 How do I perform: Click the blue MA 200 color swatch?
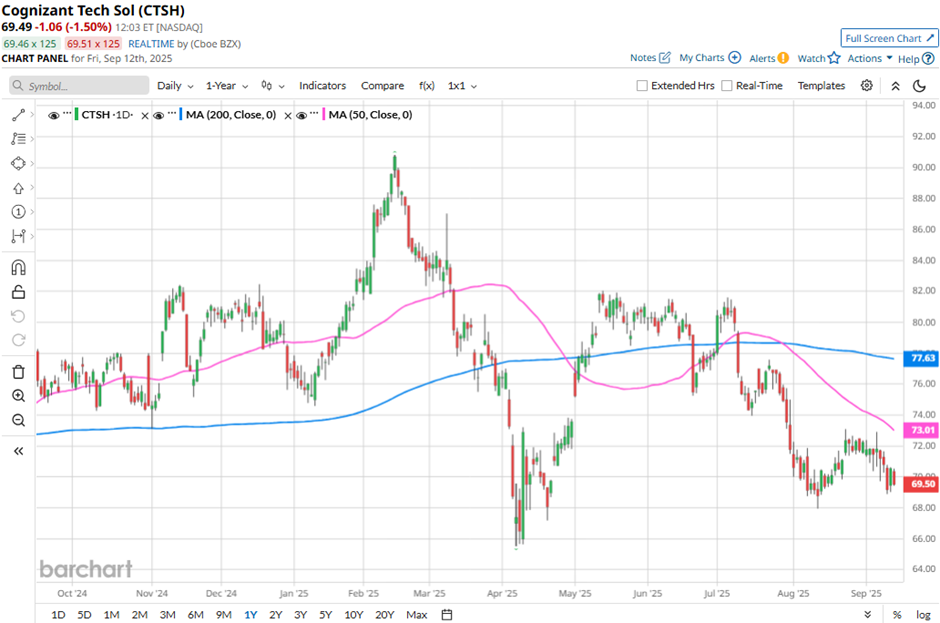181,115
